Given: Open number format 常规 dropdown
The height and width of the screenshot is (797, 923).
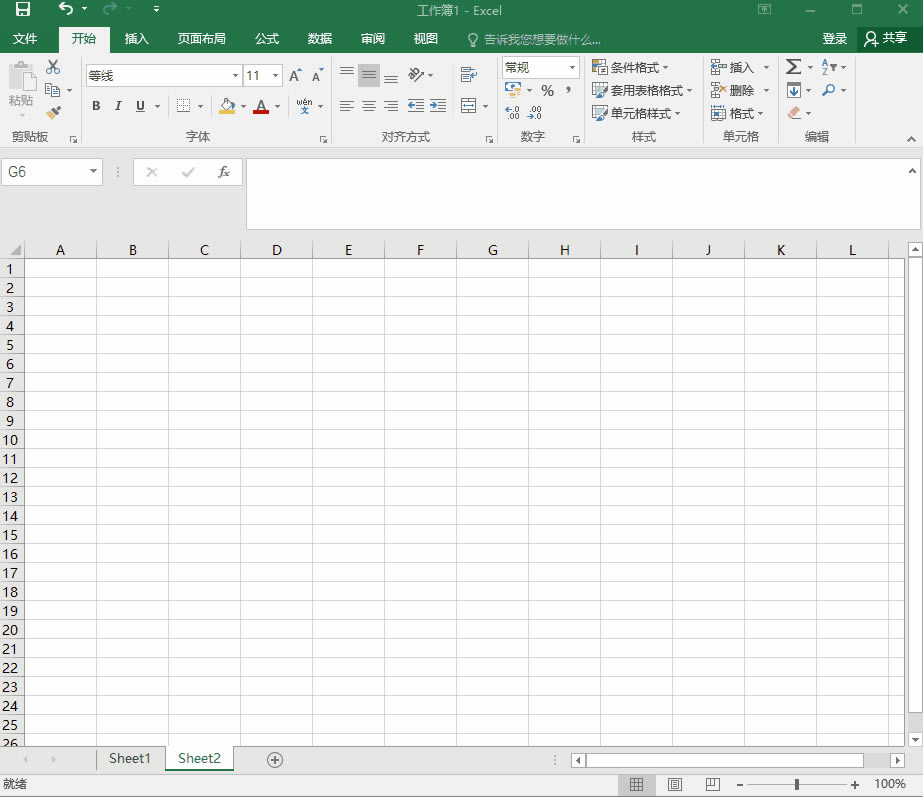Looking at the screenshot, I should point(572,67).
